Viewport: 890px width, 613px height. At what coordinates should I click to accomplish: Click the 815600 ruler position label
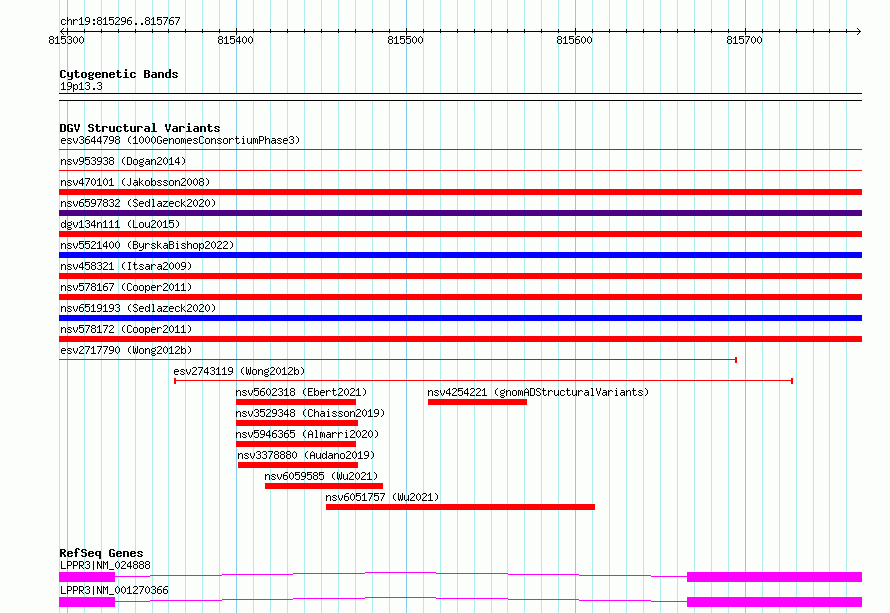coord(574,40)
